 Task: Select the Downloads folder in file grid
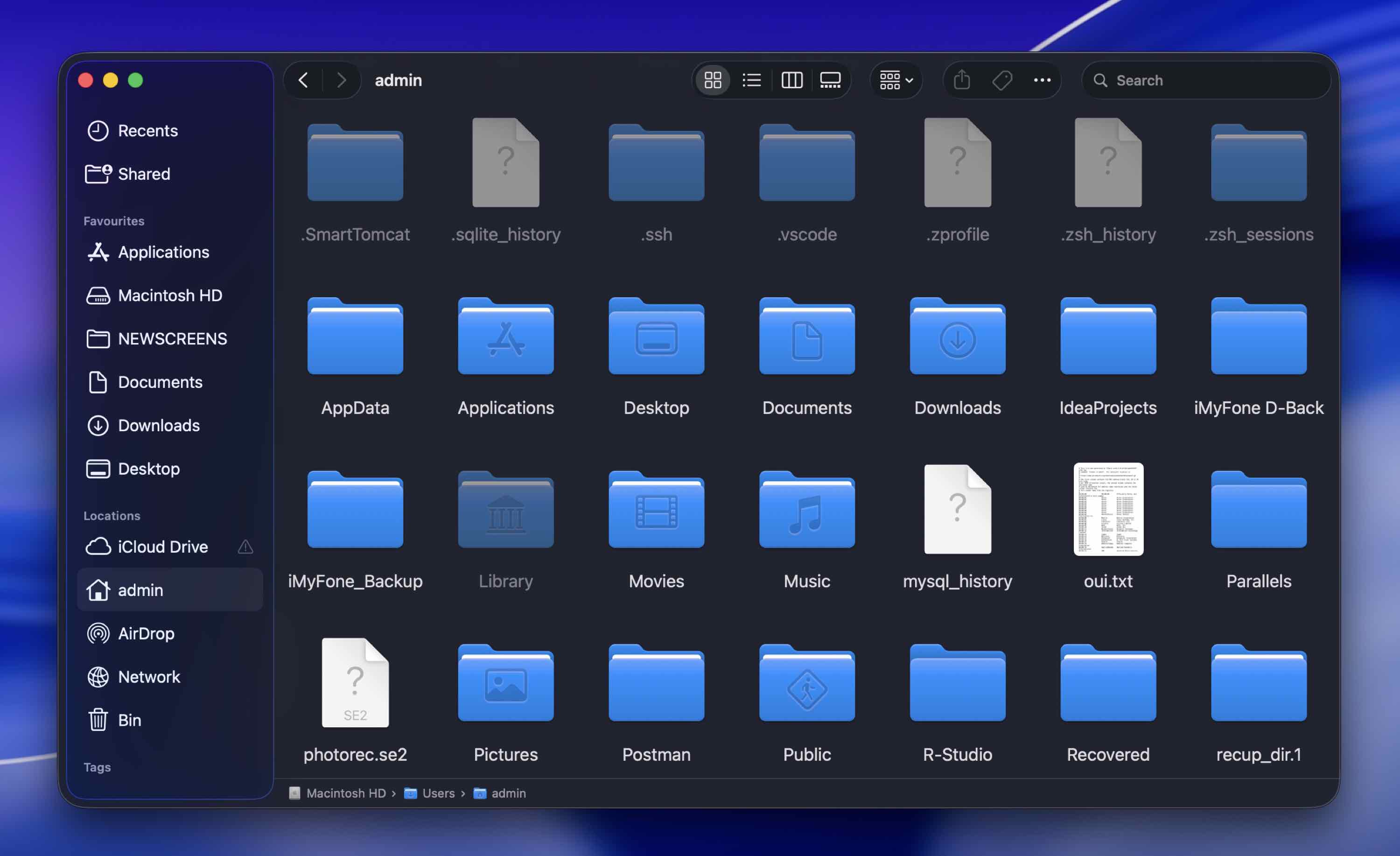(x=958, y=337)
